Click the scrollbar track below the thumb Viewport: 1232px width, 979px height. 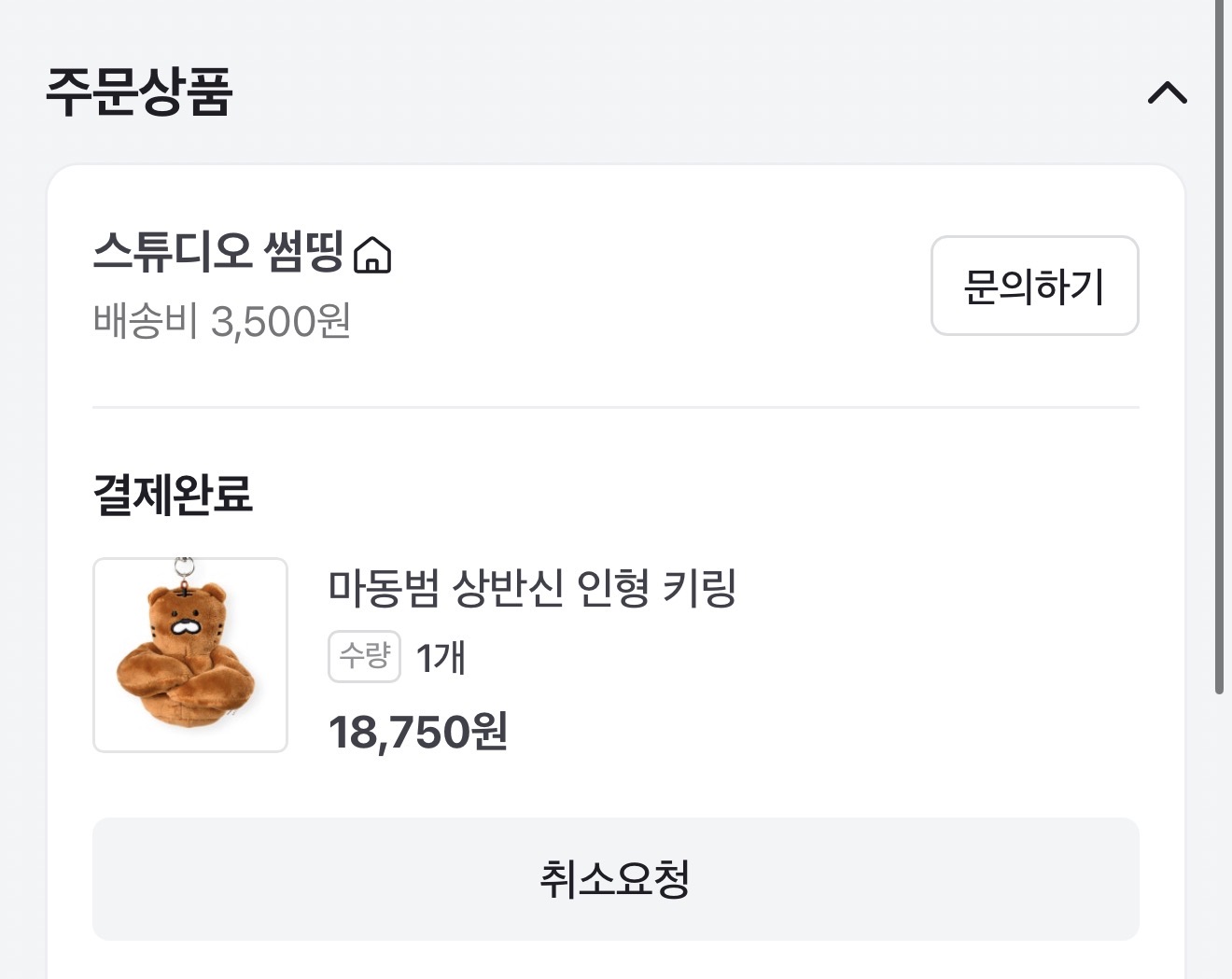(1219, 840)
